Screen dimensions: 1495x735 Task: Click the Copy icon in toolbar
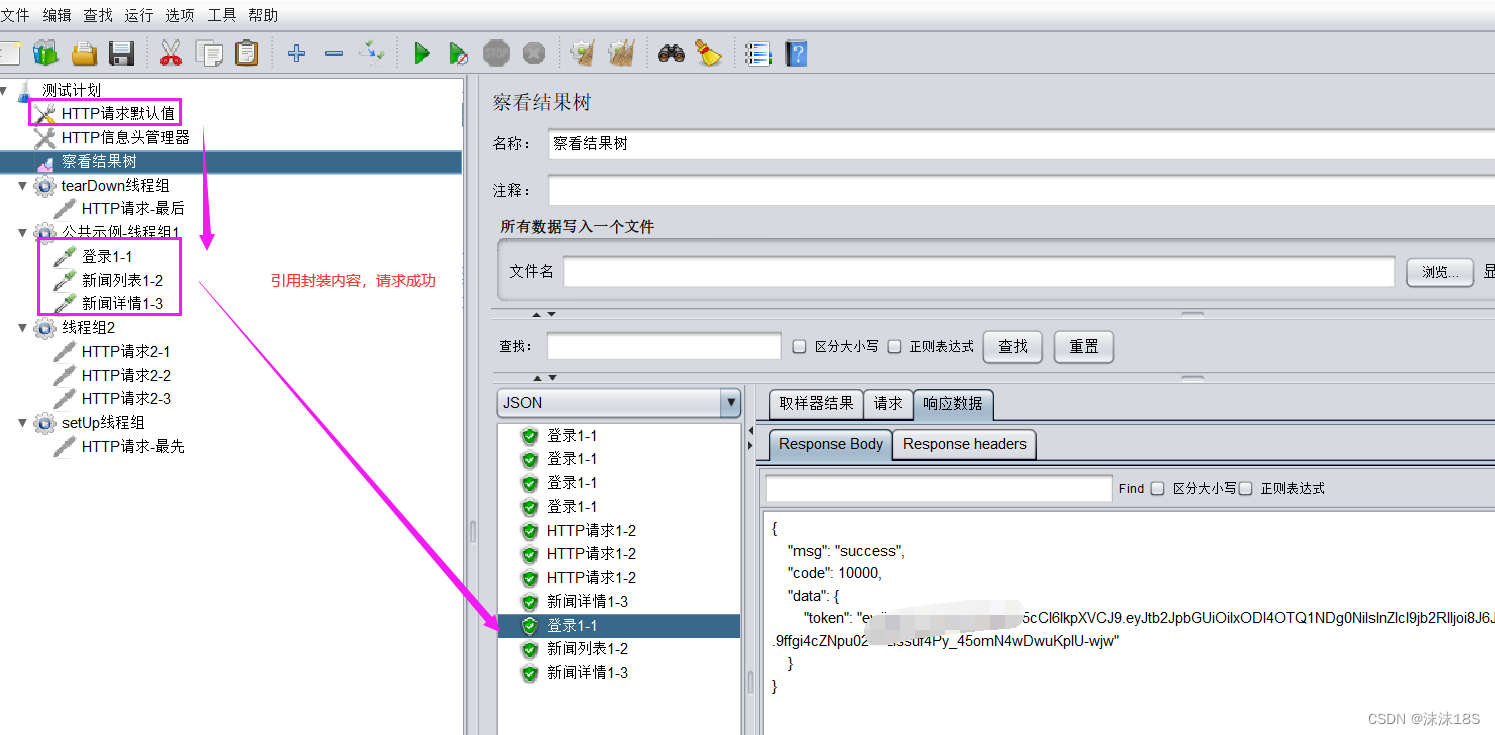[x=209, y=53]
